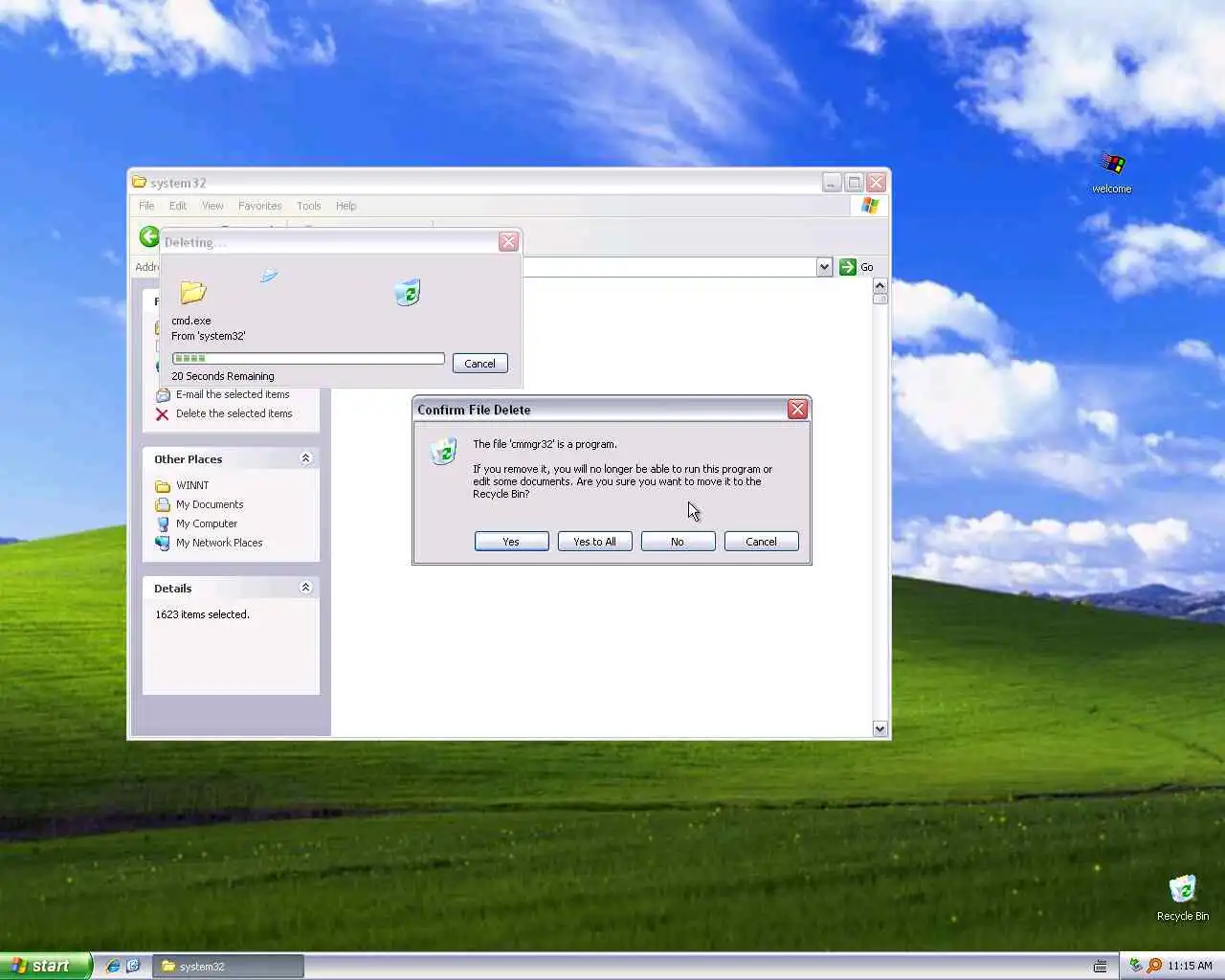
Task: Click the My Documents icon
Action: tap(163, 504)
